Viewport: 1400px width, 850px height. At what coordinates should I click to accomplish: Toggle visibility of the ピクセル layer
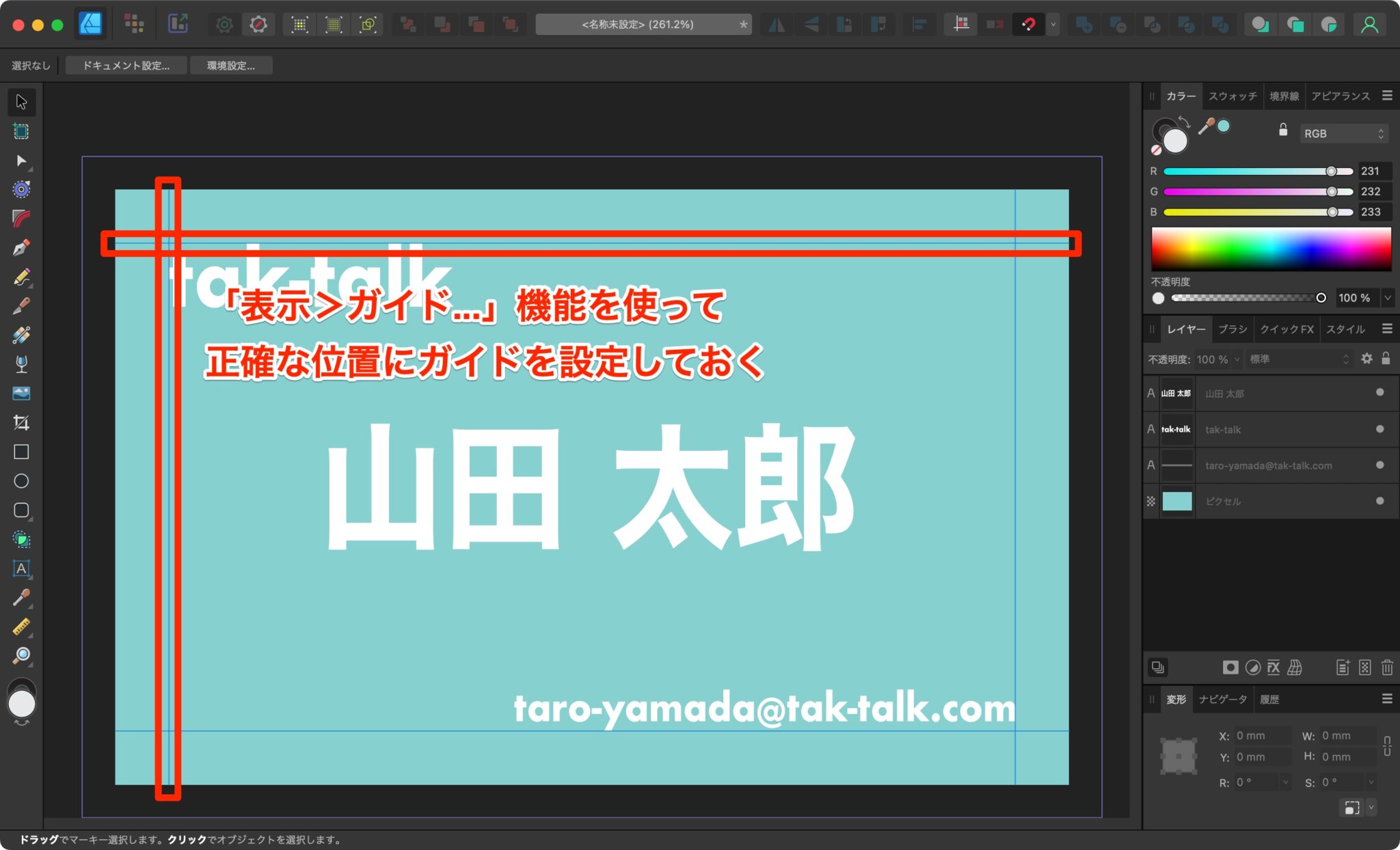(x=1379, y=501)
